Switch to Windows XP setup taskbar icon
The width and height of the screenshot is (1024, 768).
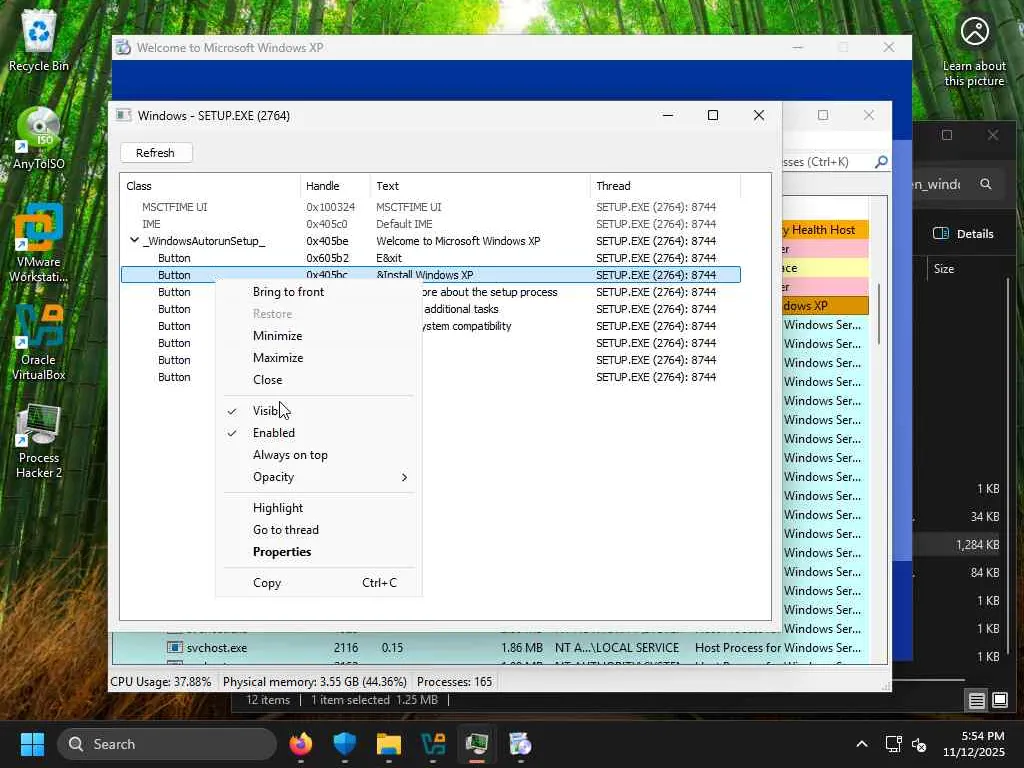click(x=520, y=744)
